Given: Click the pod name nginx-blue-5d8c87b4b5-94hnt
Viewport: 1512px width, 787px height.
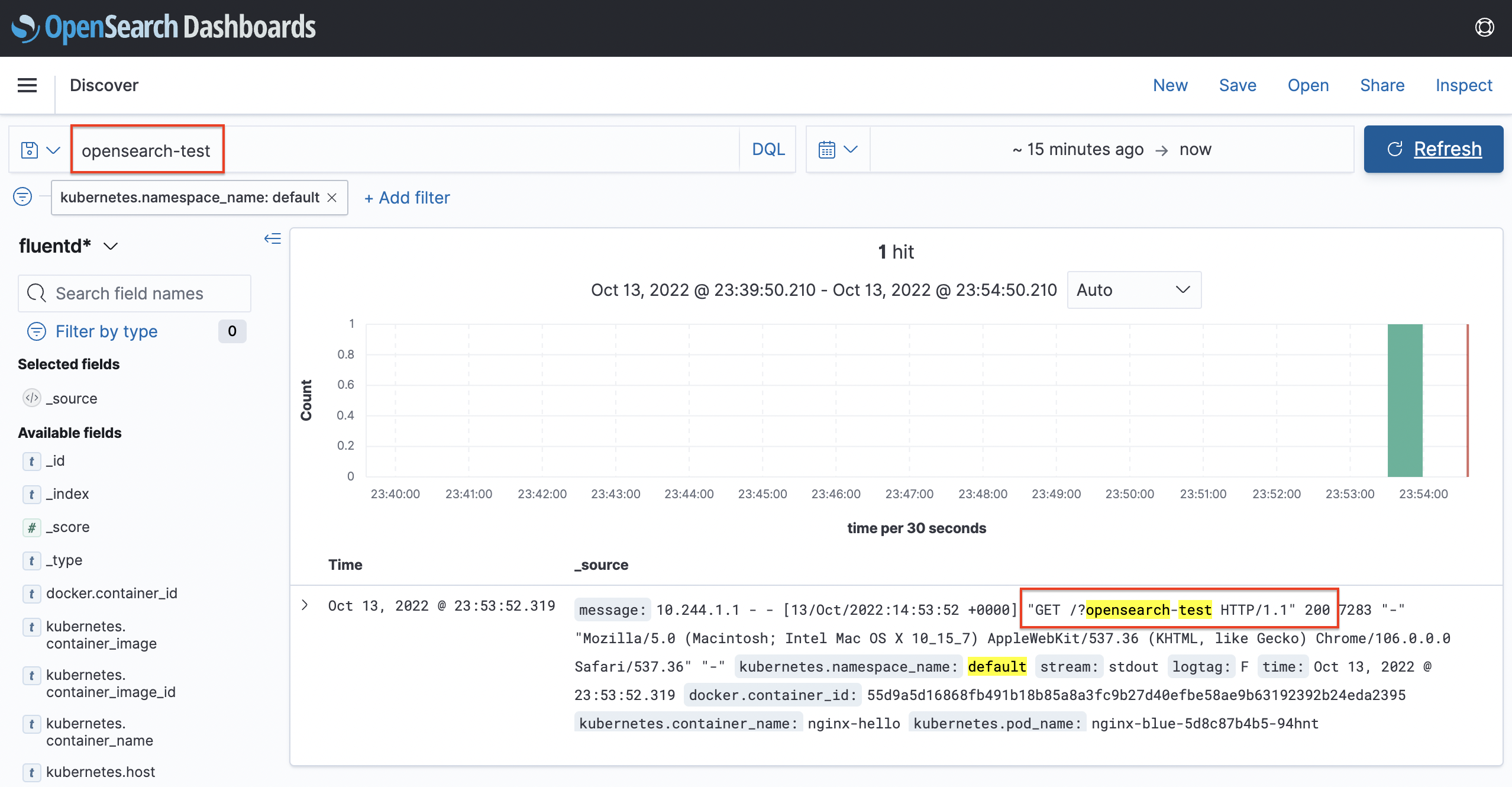Looking at the screenshot, I should click(x=1205, y=724).
